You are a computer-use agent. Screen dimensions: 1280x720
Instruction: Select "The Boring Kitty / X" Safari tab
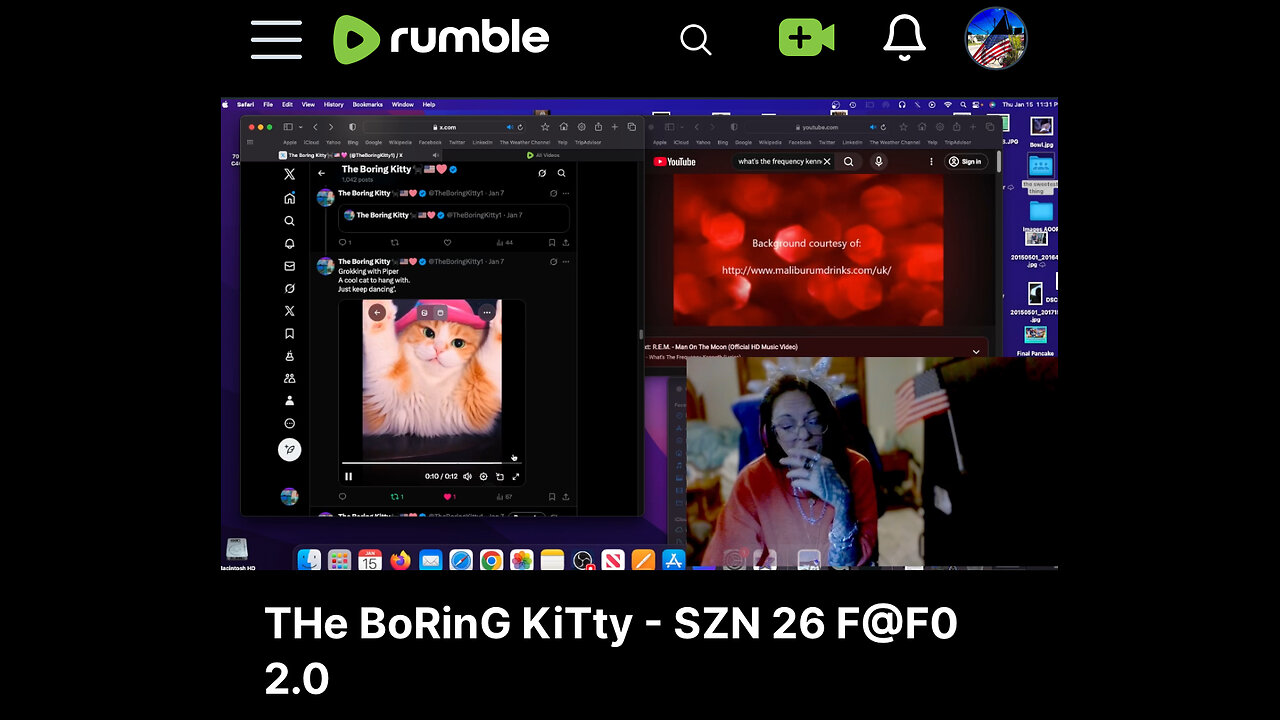(x=341, y=155)
